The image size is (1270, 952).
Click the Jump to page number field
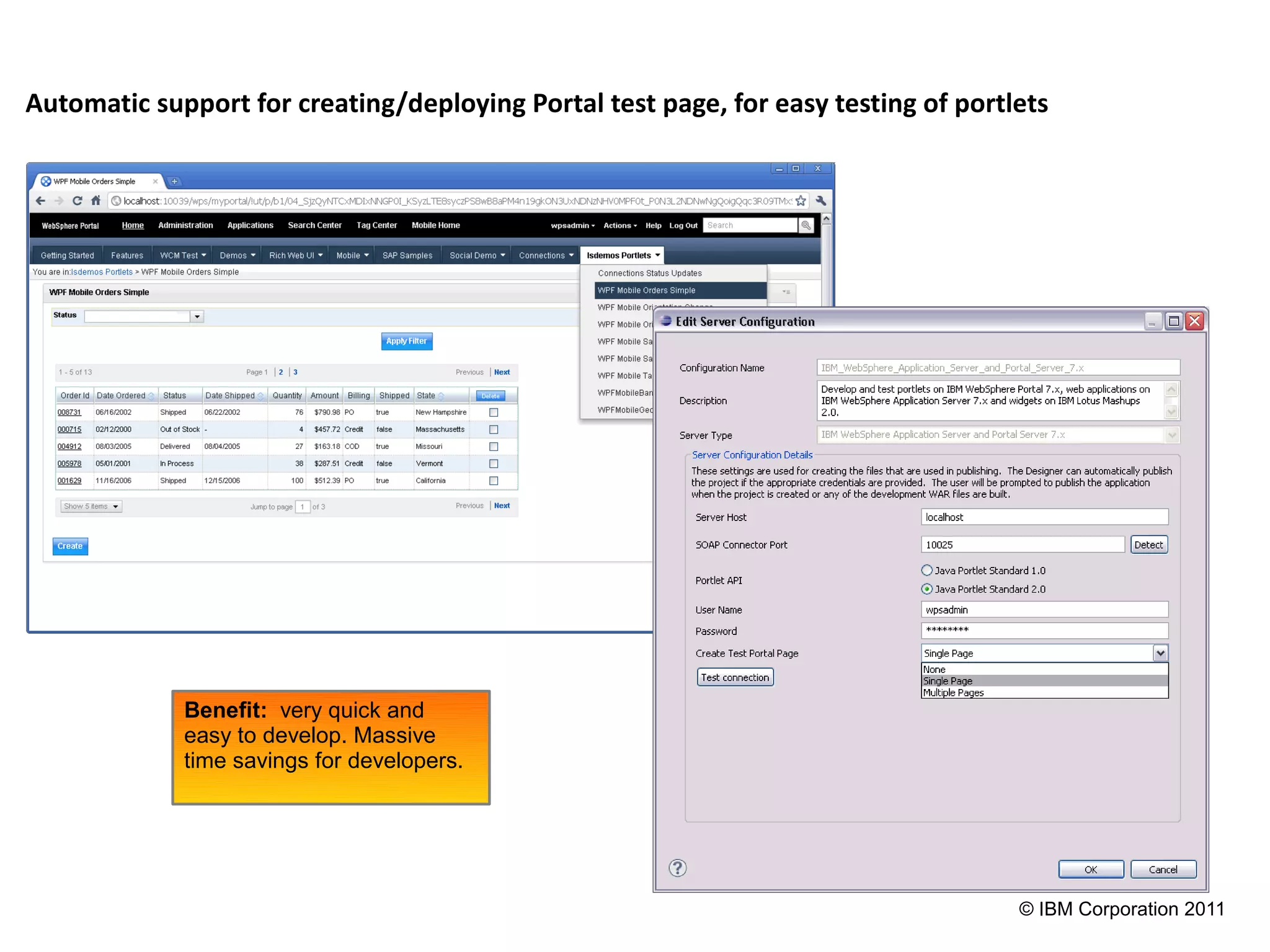tap(303, 507)
